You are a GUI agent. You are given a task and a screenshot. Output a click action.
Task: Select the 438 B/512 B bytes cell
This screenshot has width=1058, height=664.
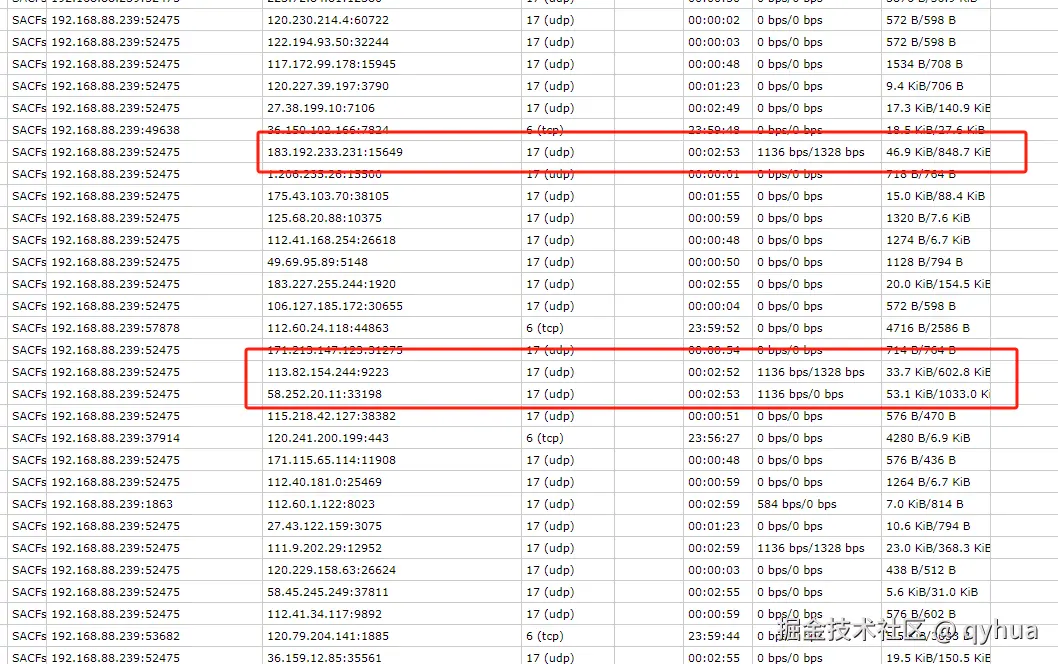tap(921, 570)
